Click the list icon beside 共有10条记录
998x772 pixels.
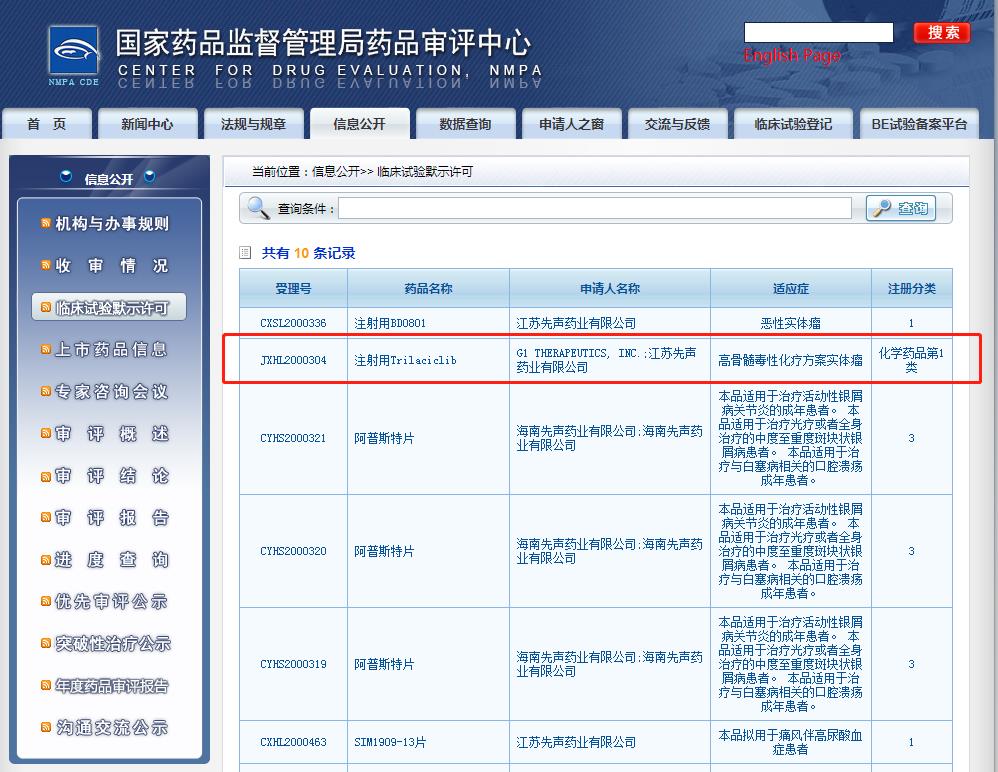[x=246, y=253]
